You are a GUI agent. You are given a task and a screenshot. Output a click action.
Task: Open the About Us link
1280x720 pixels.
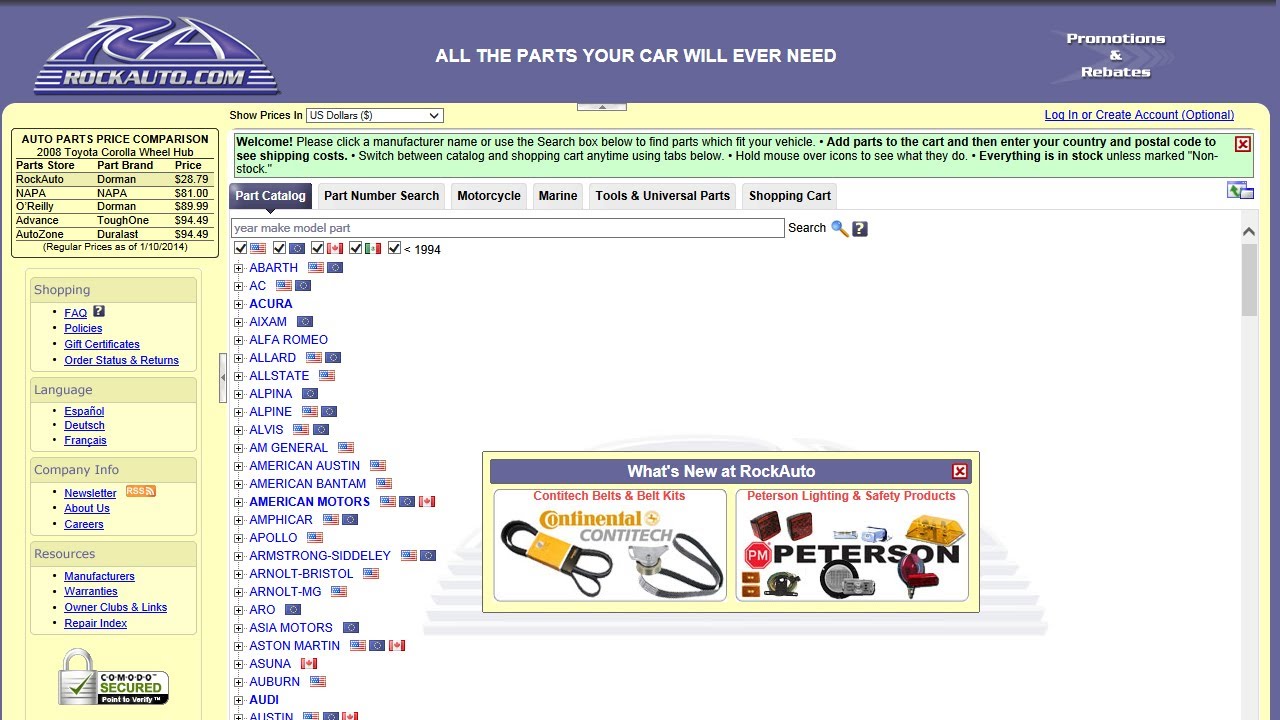[x=87, y=508]
